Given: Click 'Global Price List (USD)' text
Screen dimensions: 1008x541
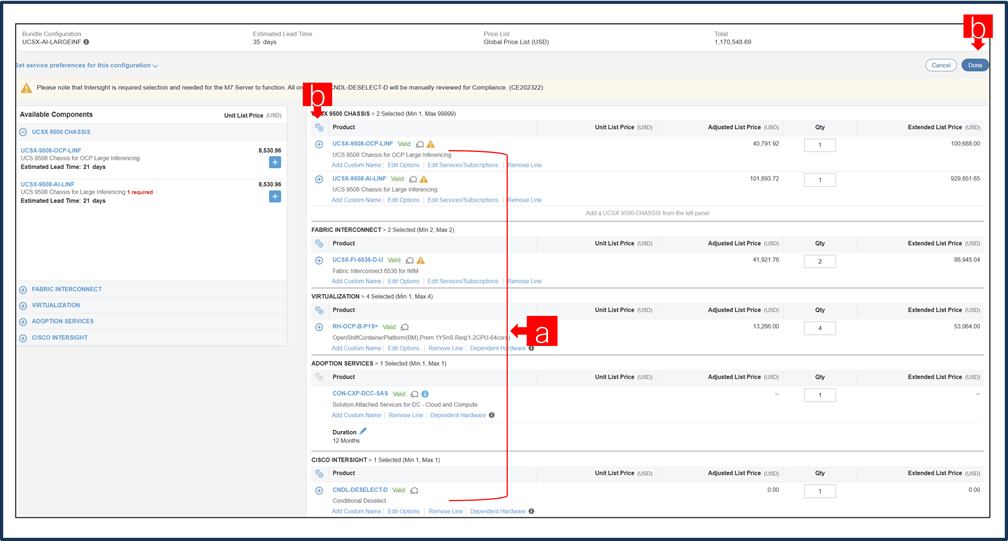Looking at the screenshot, I should pos(516,42).
